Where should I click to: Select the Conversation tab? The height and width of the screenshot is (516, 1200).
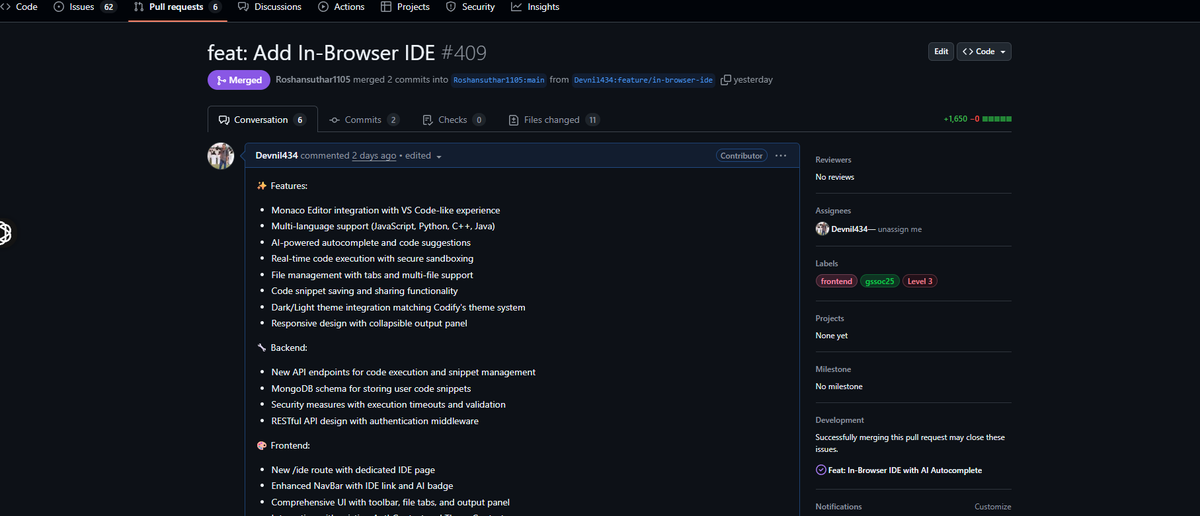coord(262,120)
